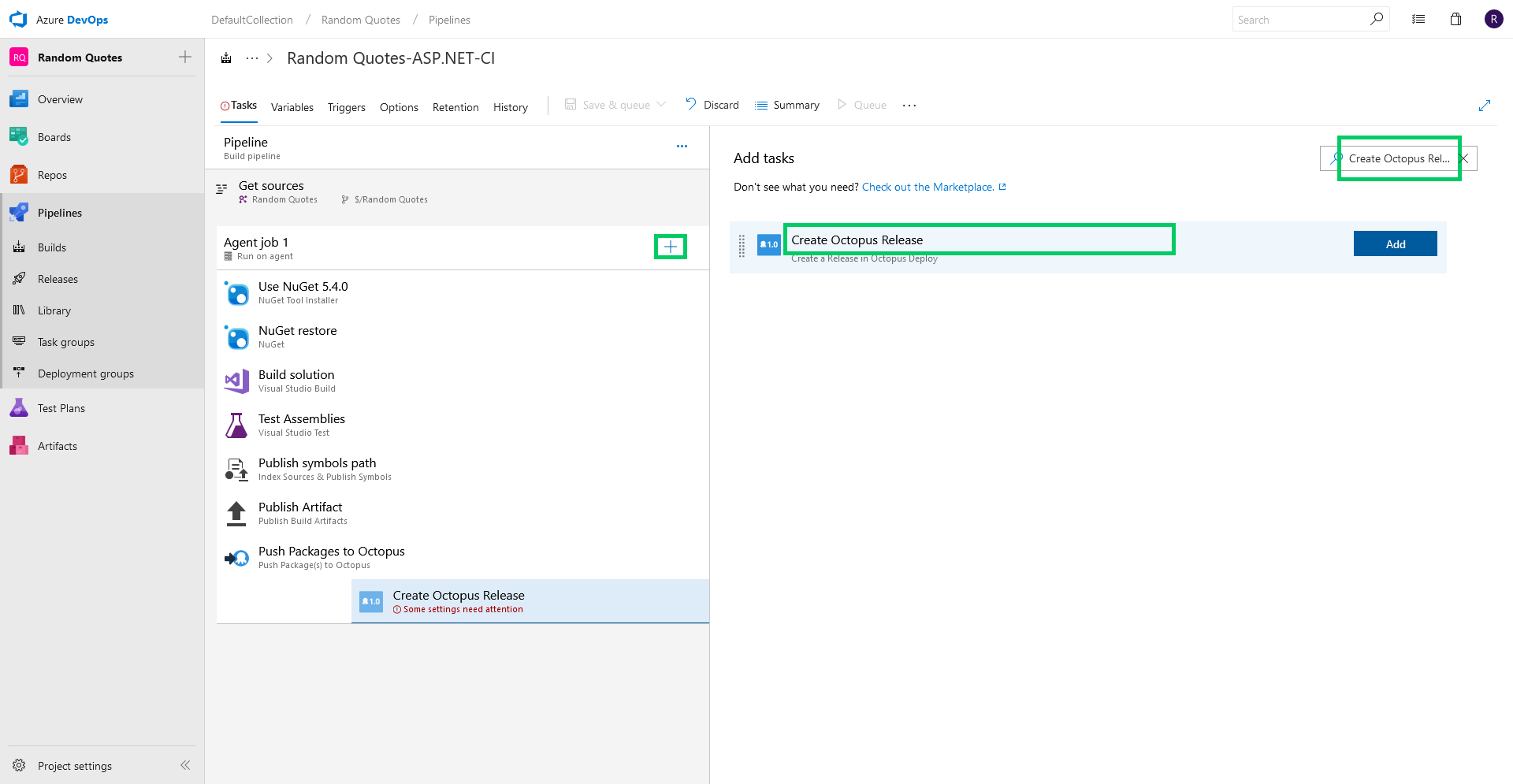Click the search magnifier icon in header

[x=1377, y=19]
